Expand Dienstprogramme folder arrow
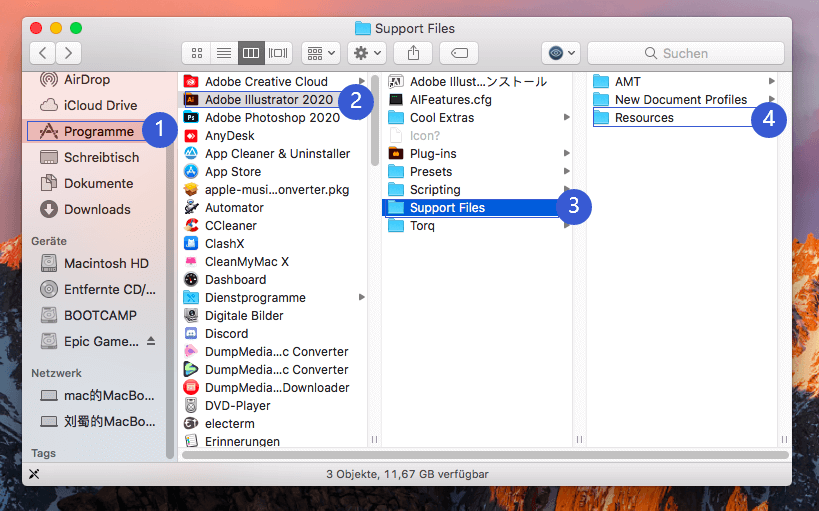Image resolution: width=819 pixels, height=511 pixels. tap(361, 297)
